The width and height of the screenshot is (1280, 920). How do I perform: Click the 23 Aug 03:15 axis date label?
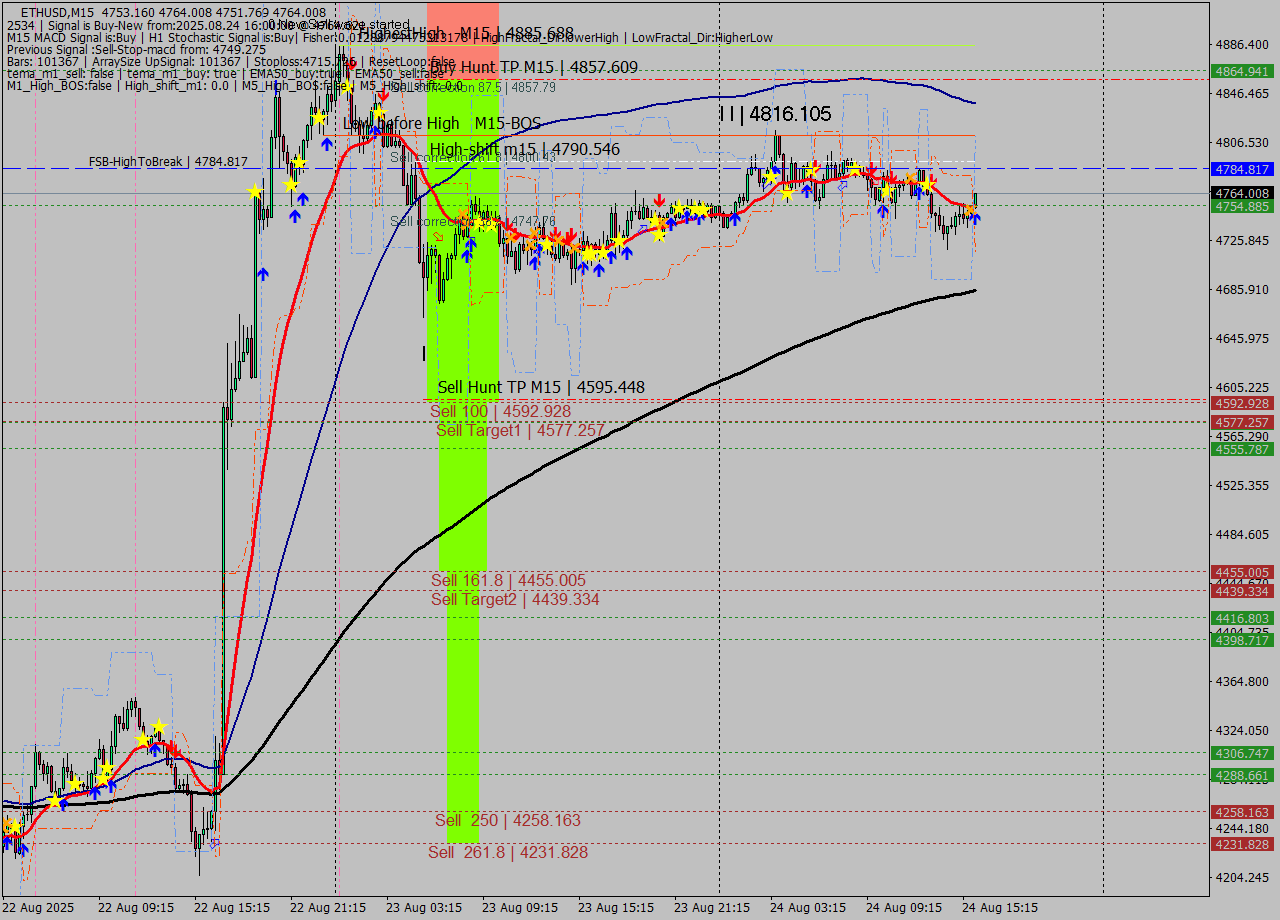click(424, 908)
